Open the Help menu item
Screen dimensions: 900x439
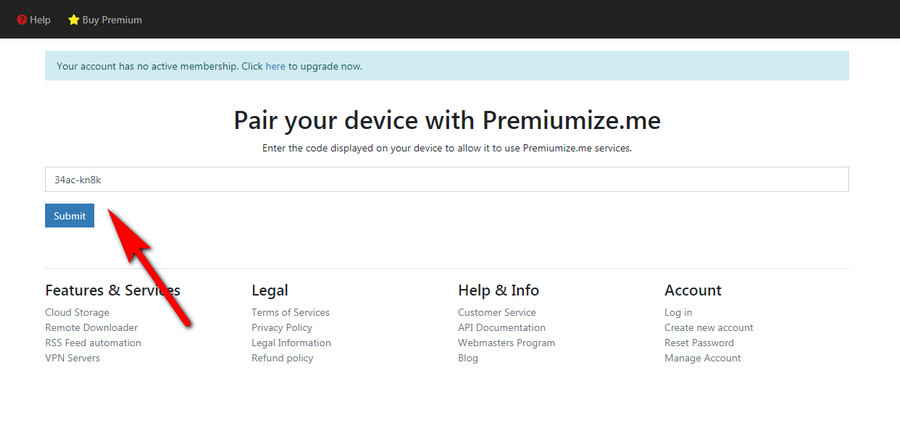34,20
